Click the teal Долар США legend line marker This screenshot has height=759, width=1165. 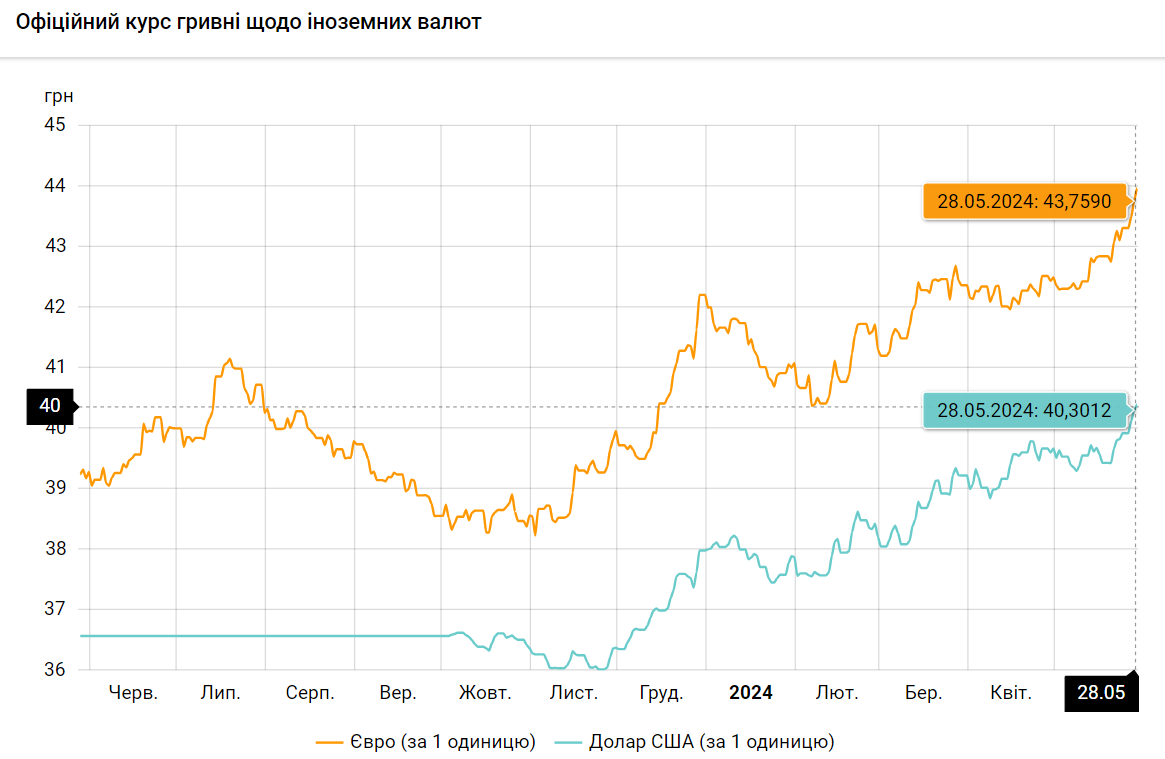(568, 742)
